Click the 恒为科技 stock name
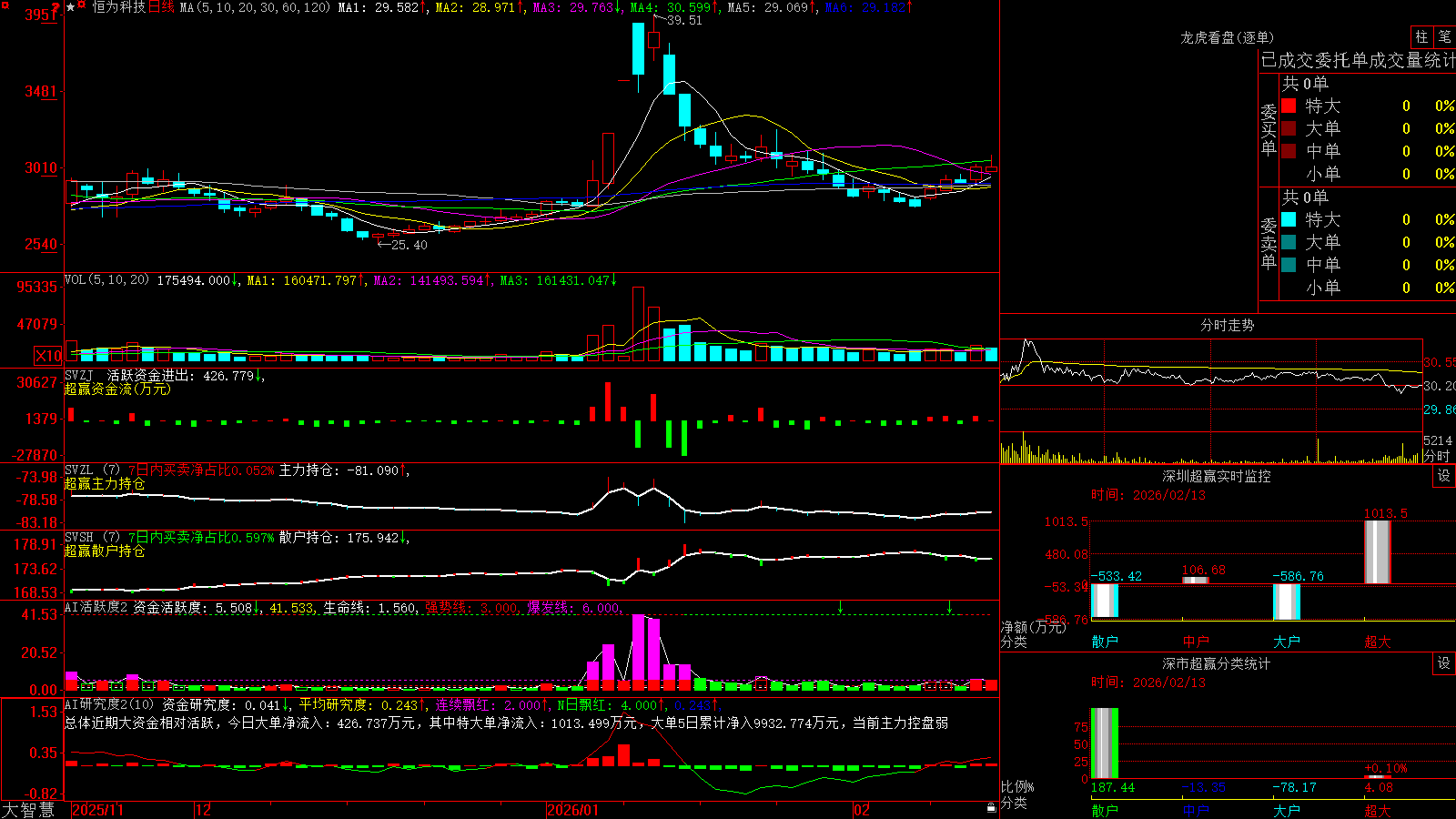Screen dimensions: 1456x819 [119, 7]
